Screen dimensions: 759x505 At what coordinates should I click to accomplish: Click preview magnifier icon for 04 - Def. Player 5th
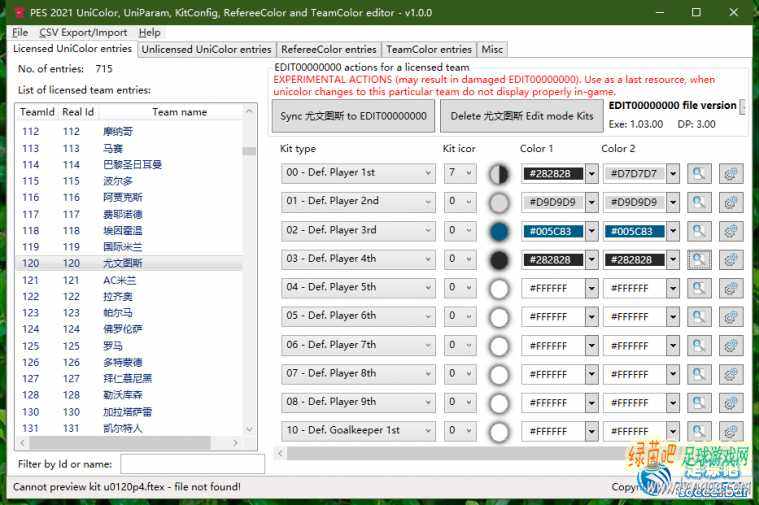[x=699, y=289]
